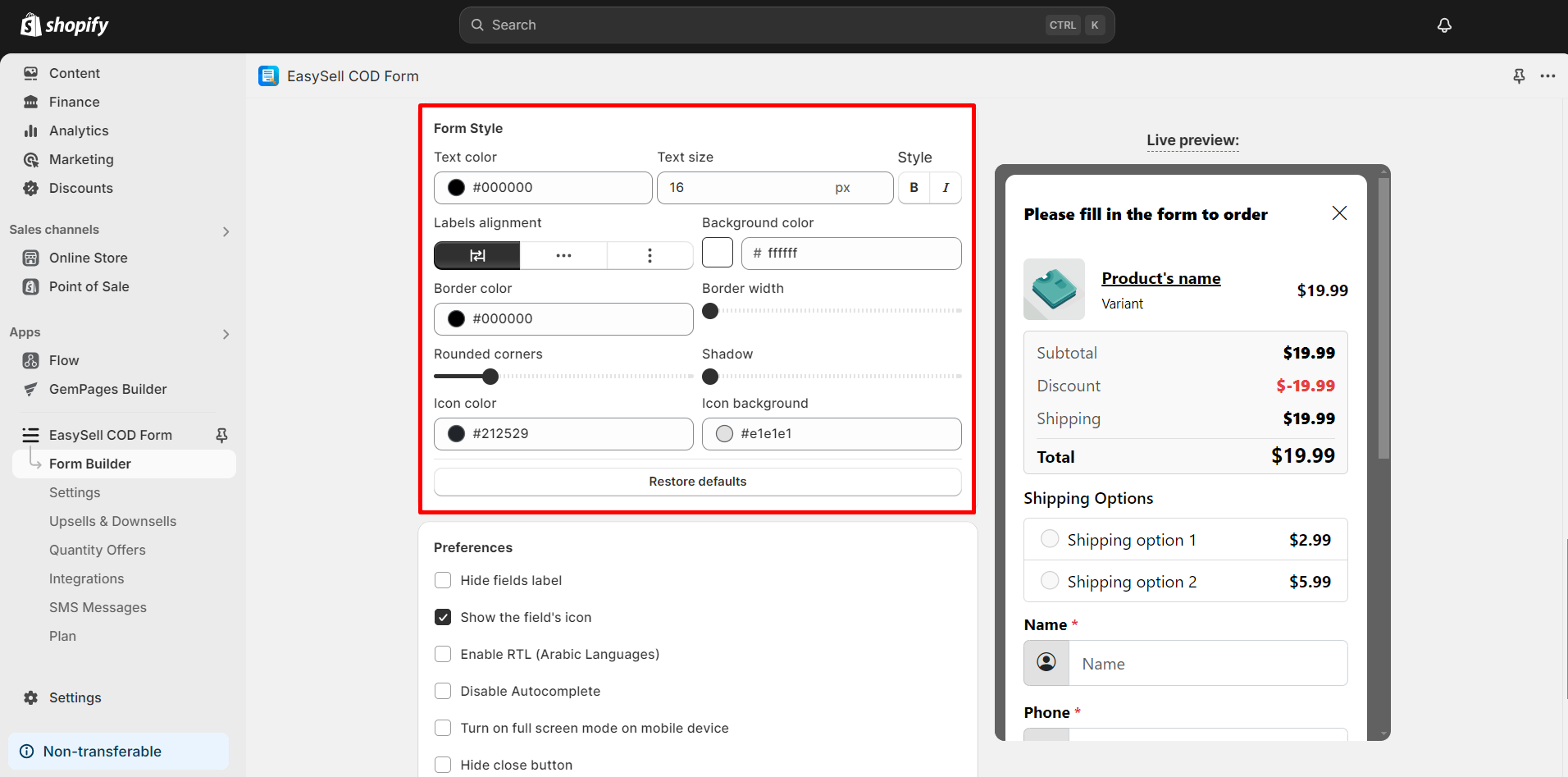Open the Product's name link
The height and width of the screenshot is (777, 1568).
click(1160, 278)
